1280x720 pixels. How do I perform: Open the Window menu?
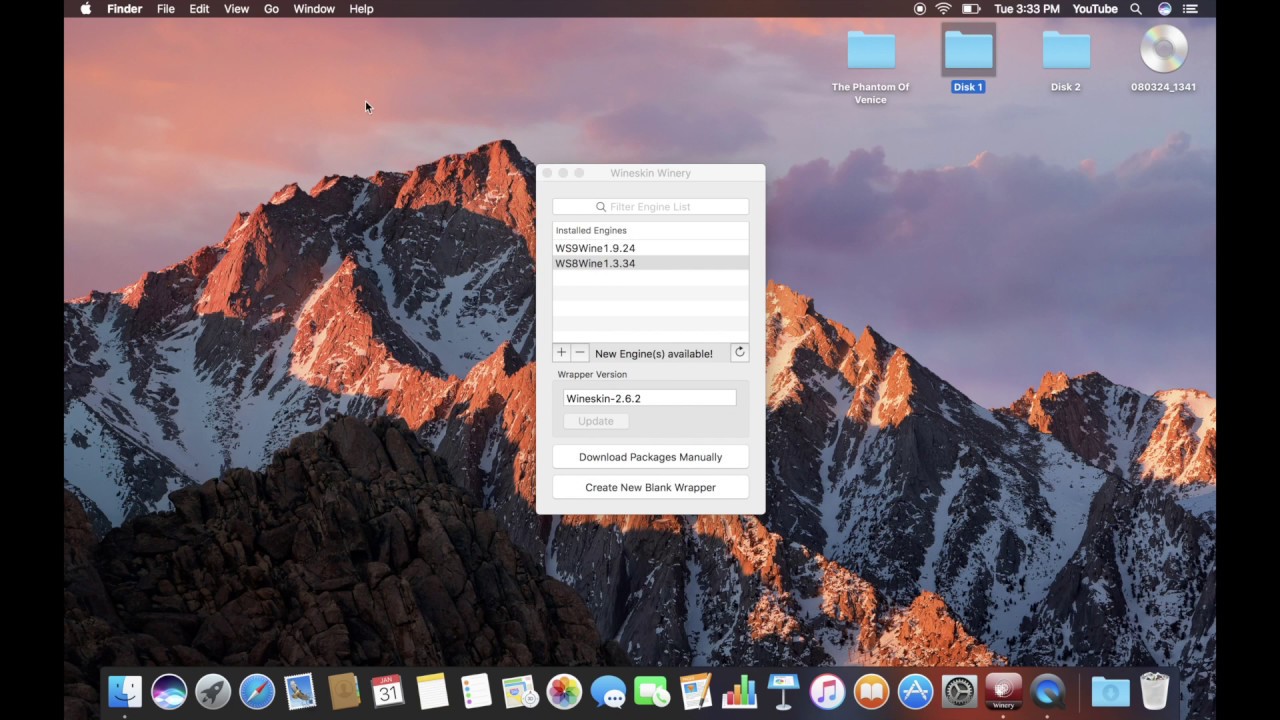click(314, 9)
